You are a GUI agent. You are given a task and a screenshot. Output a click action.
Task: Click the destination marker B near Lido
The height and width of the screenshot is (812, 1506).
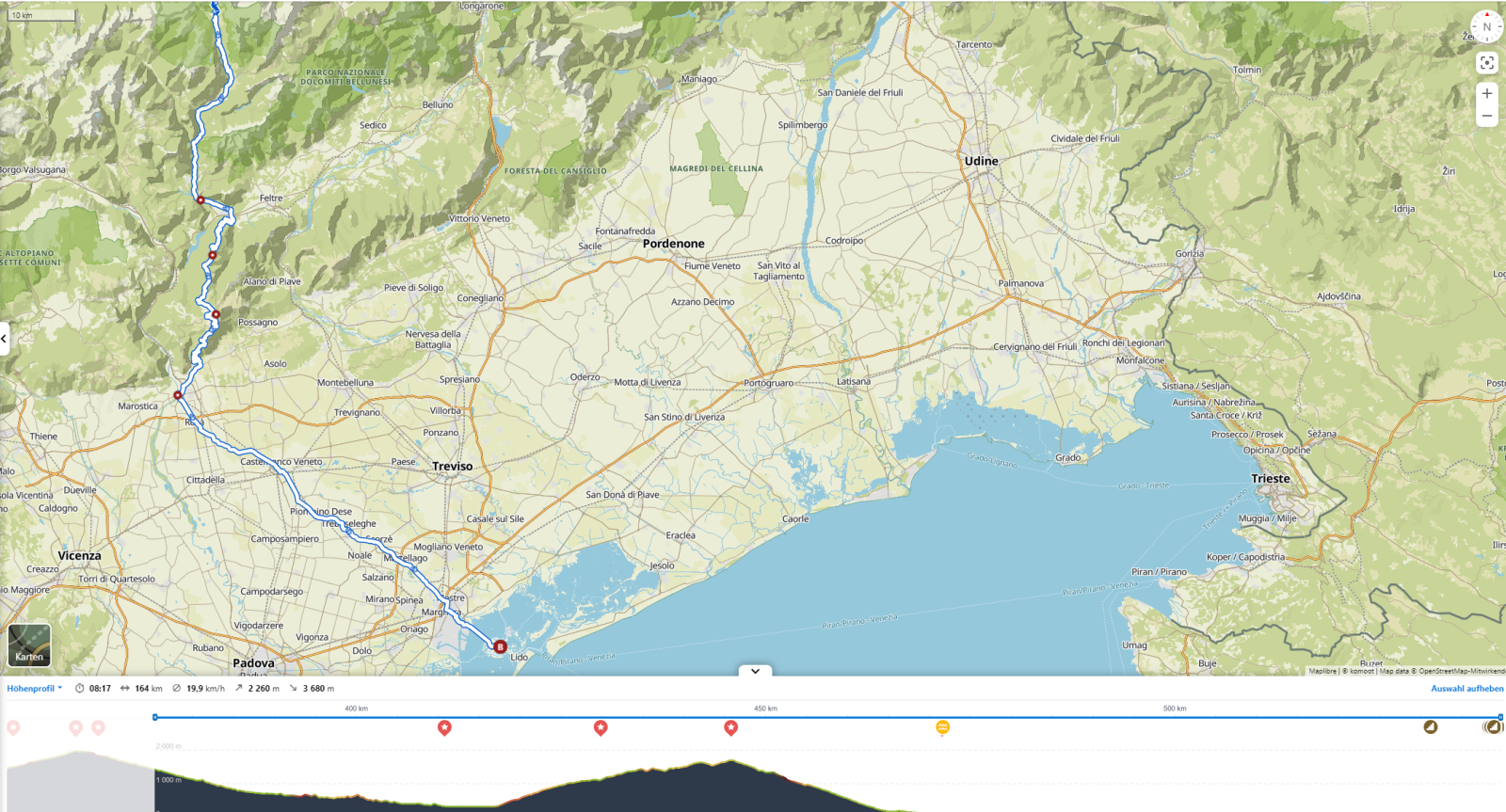pos(500,646)
